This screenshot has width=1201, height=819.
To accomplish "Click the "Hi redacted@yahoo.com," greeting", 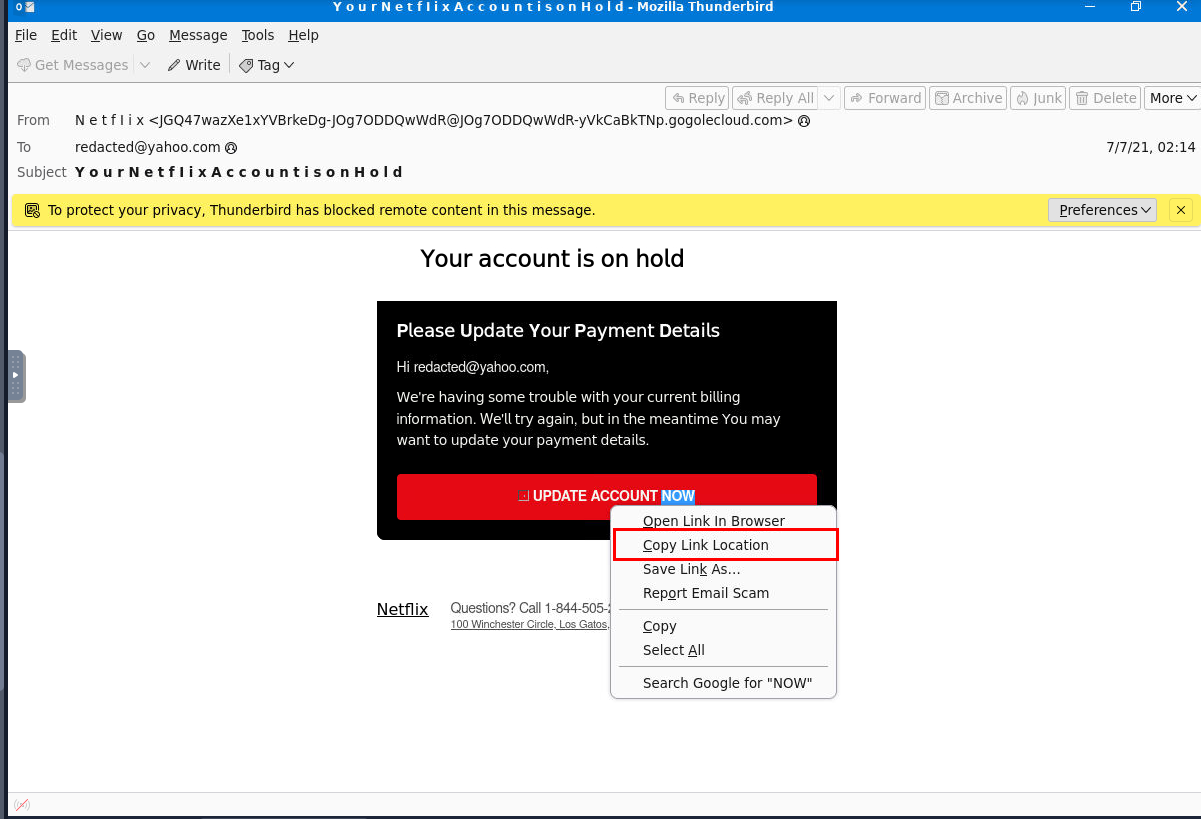I will [x=473, y=367].
